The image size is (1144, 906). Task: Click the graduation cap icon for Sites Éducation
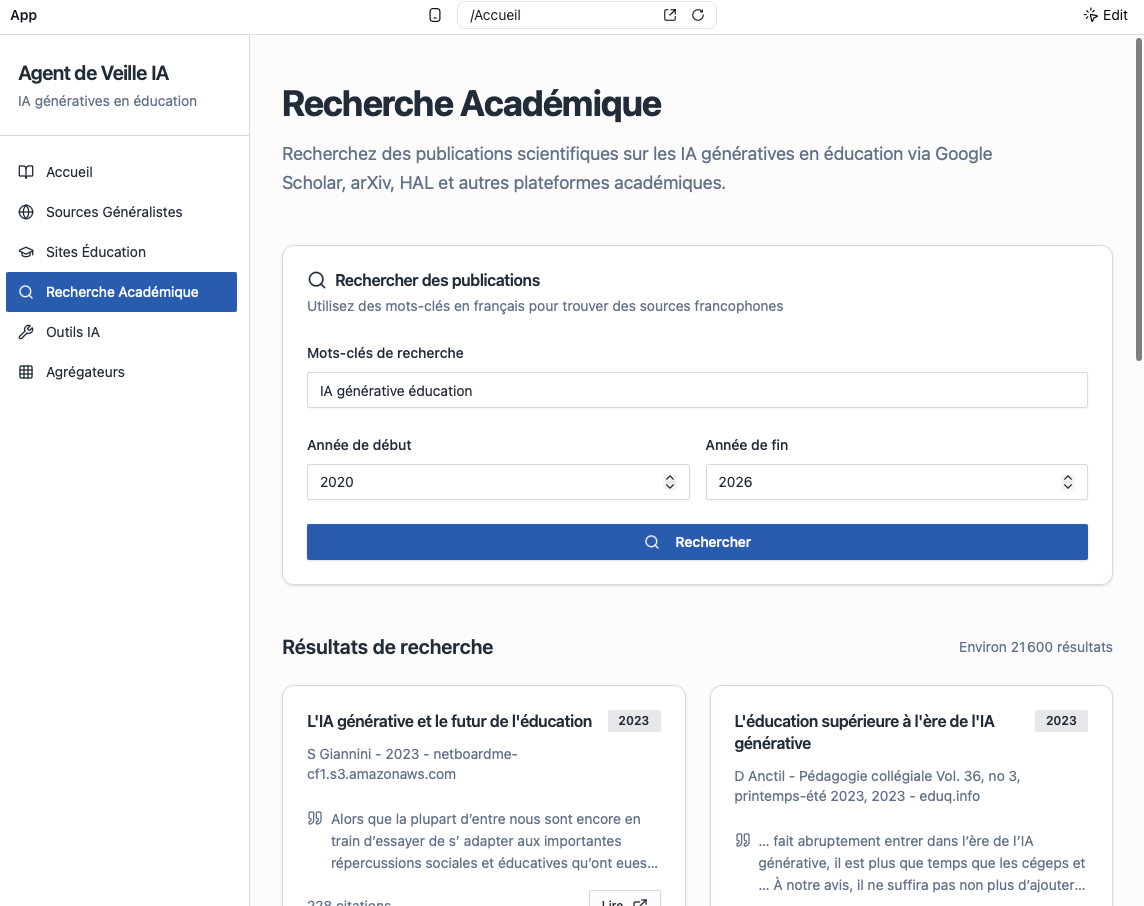pos(26,252)
